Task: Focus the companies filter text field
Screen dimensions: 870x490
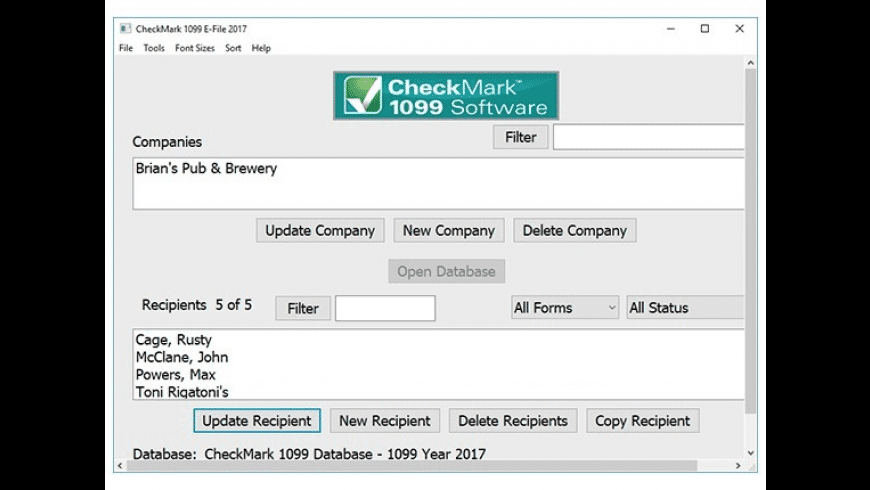Action: [x=648, y=137]
